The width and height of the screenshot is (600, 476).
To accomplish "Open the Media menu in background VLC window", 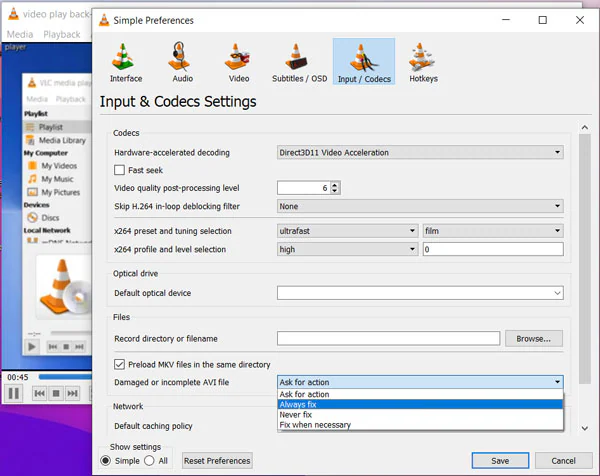I will pos(20,34).
